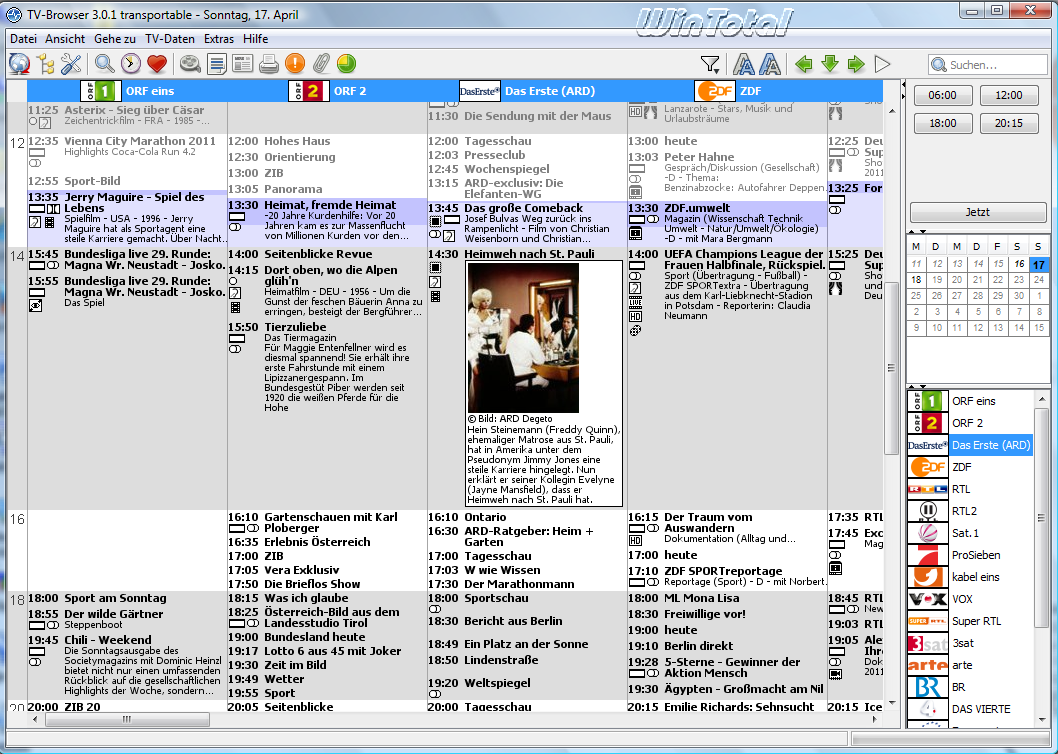Select Super RTL in the channel list
The image size is (1058, 754).
[970, 621]
